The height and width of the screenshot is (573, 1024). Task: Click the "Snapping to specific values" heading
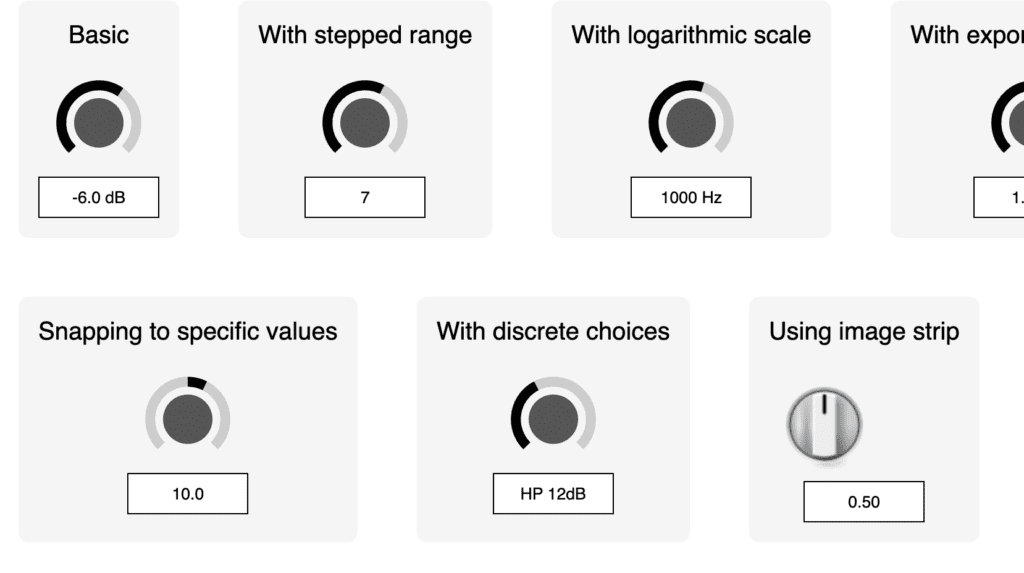(188, 331)
